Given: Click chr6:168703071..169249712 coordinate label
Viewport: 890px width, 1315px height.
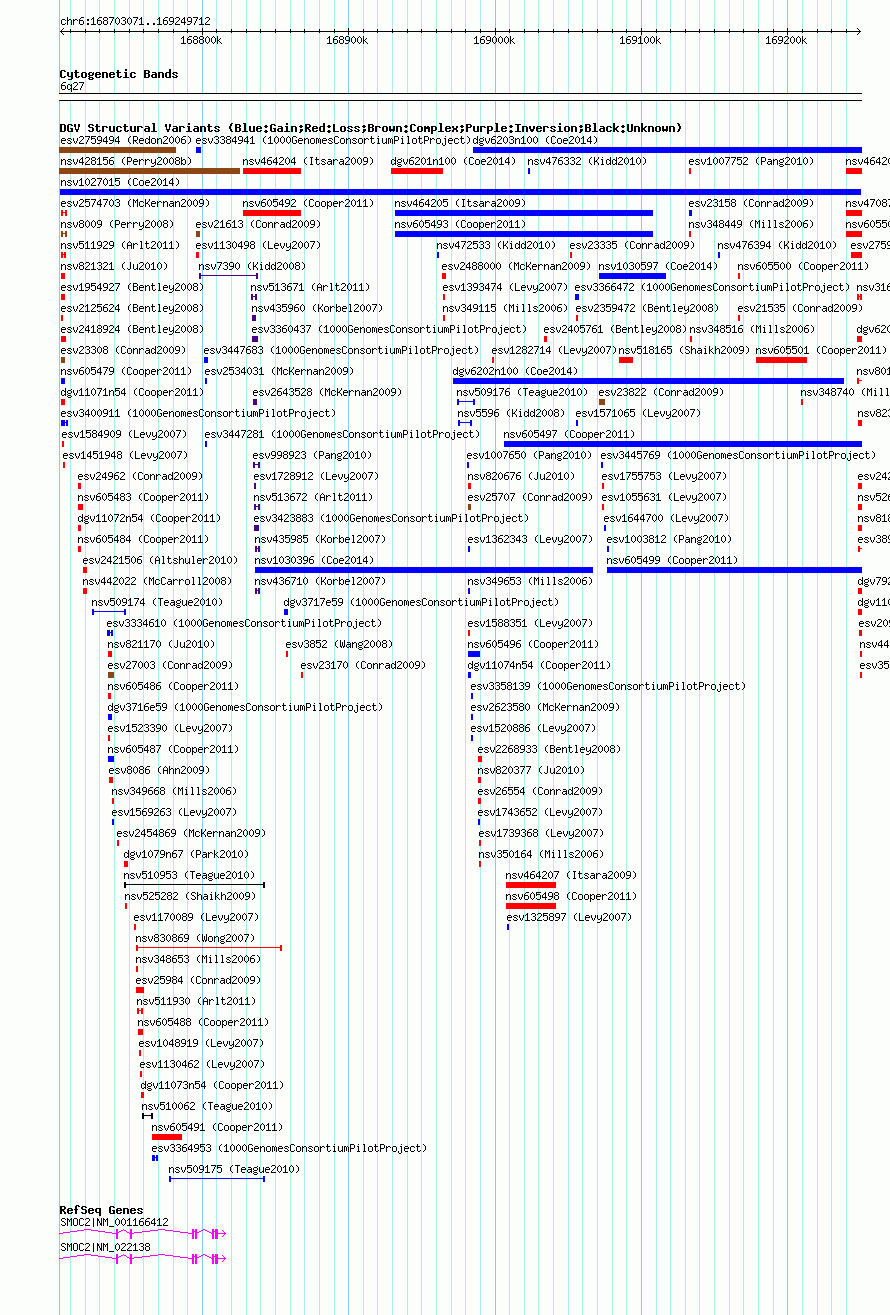Looking at the screenshot, I should click(135, 21).
